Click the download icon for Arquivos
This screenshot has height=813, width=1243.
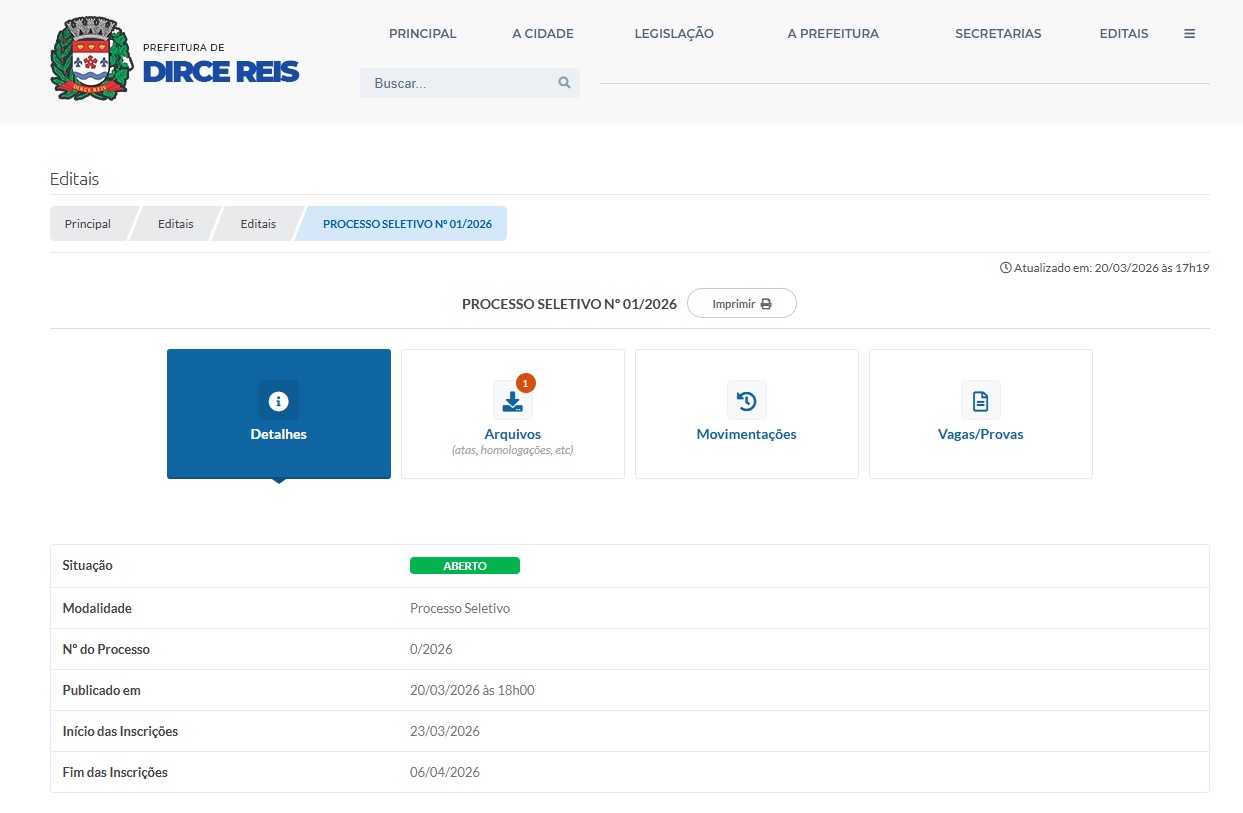[x=512, y=402]
